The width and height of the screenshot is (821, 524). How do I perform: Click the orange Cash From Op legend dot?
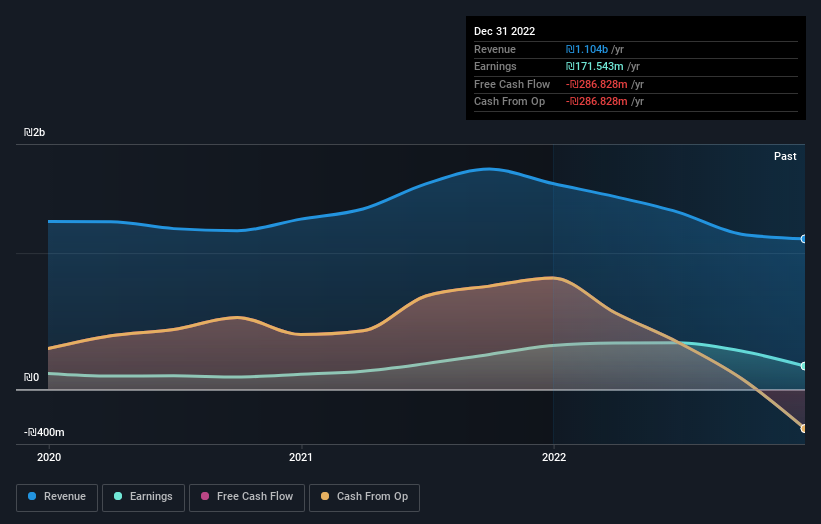[325, 496]
